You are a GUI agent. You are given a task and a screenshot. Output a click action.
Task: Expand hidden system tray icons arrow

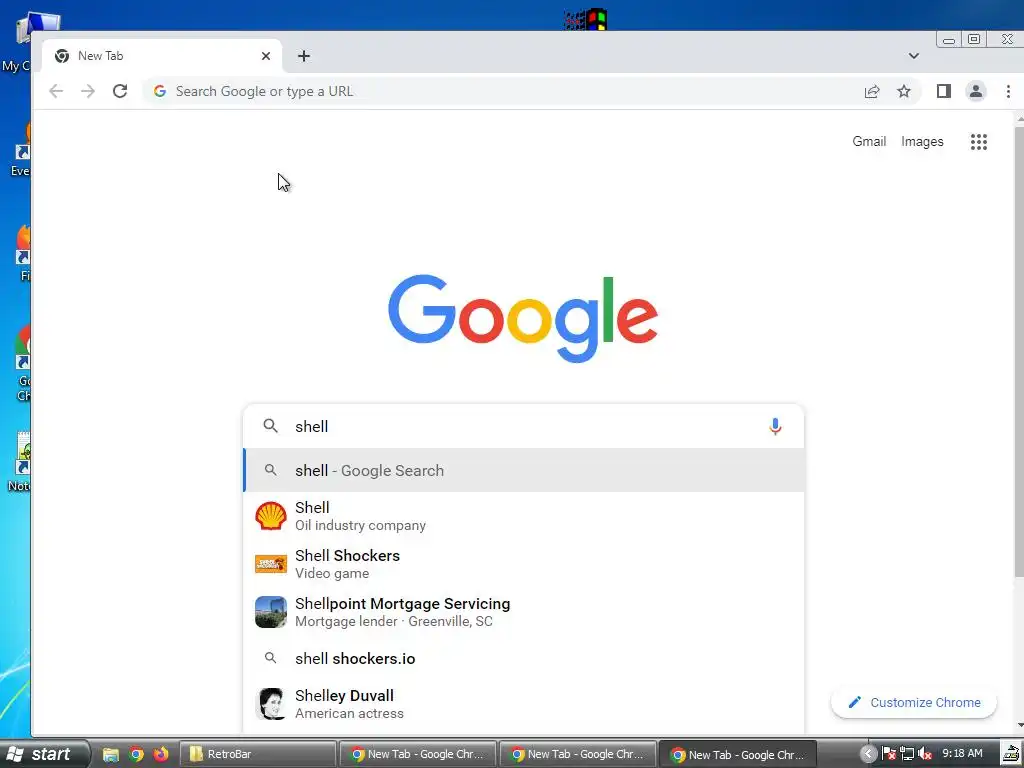(x=868, y=754)
